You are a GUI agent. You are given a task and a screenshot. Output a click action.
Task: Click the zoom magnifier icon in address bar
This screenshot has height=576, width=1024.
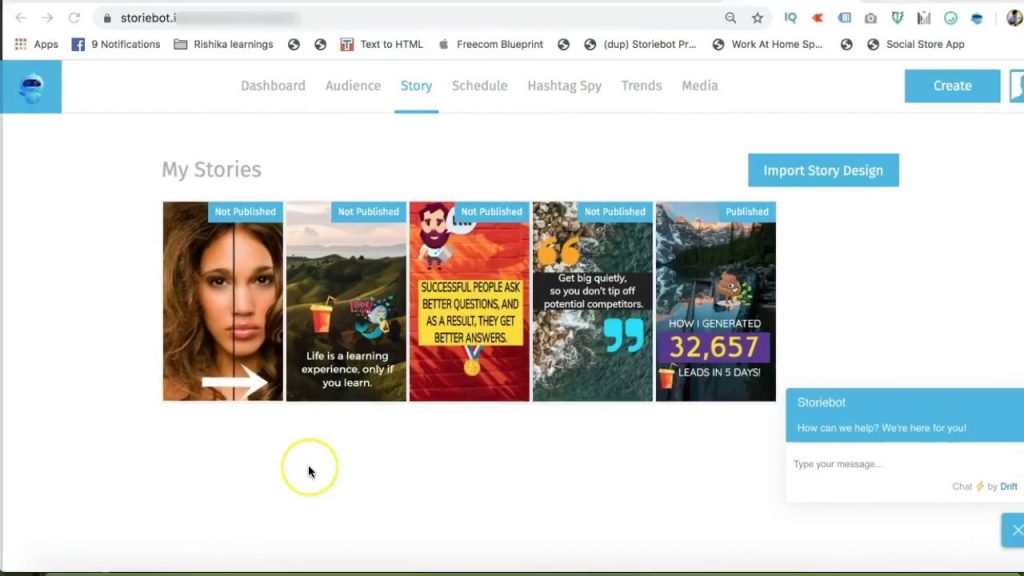(731, 18)
